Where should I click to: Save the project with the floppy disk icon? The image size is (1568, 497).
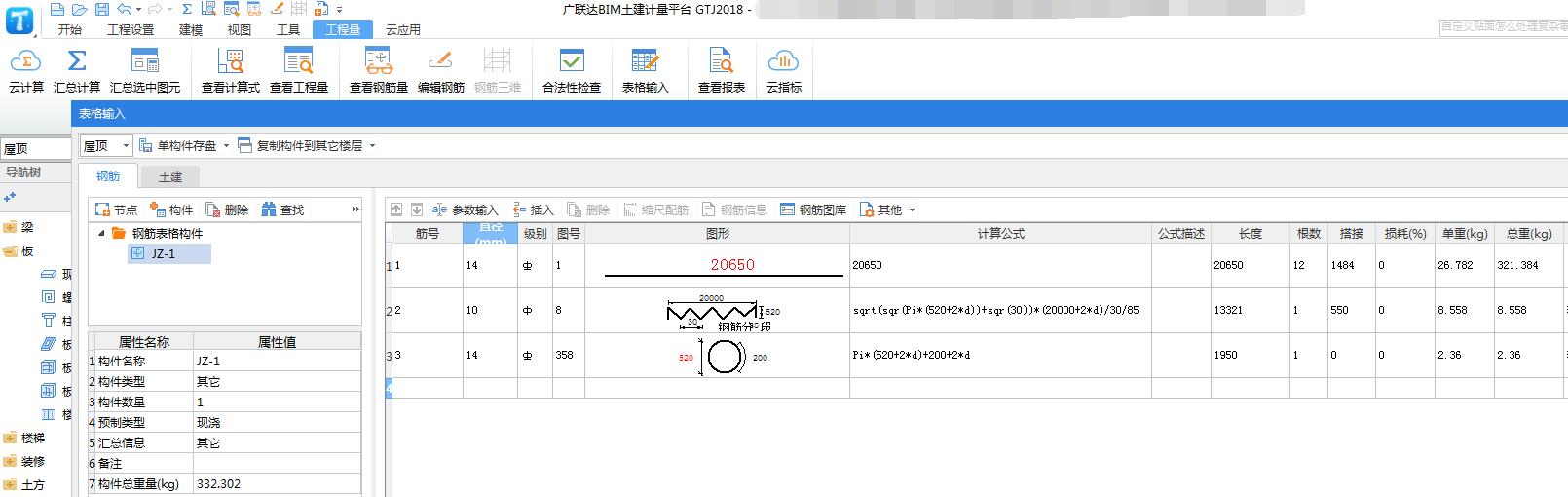tap(102, 9)
